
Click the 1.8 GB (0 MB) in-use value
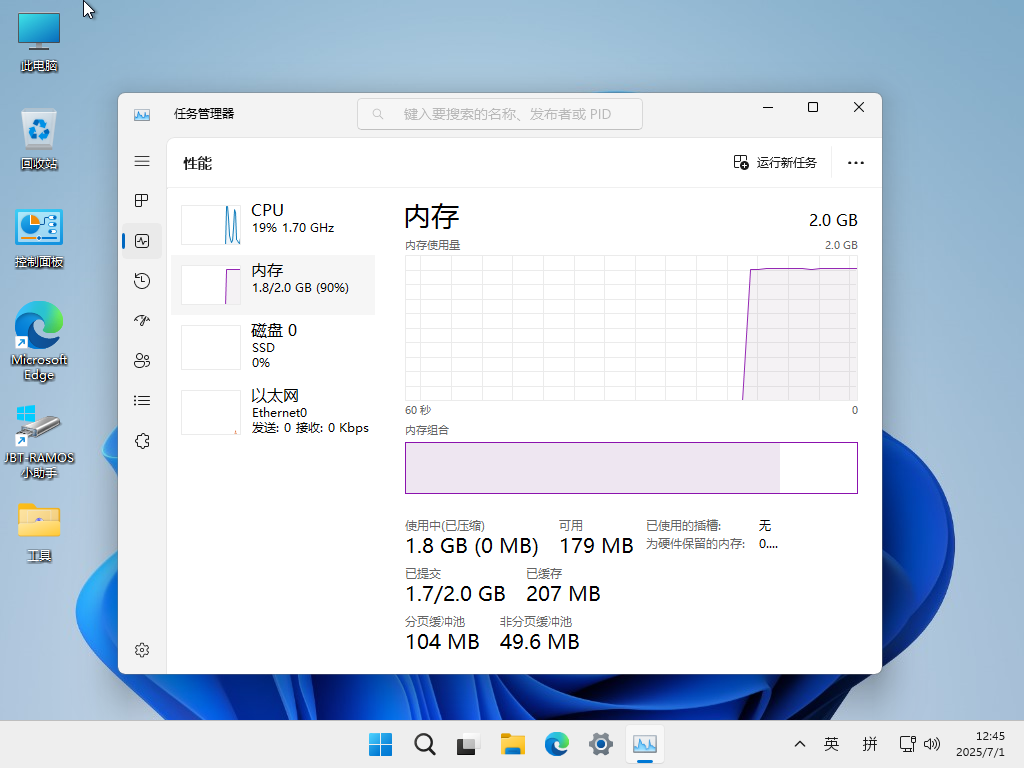472,546
